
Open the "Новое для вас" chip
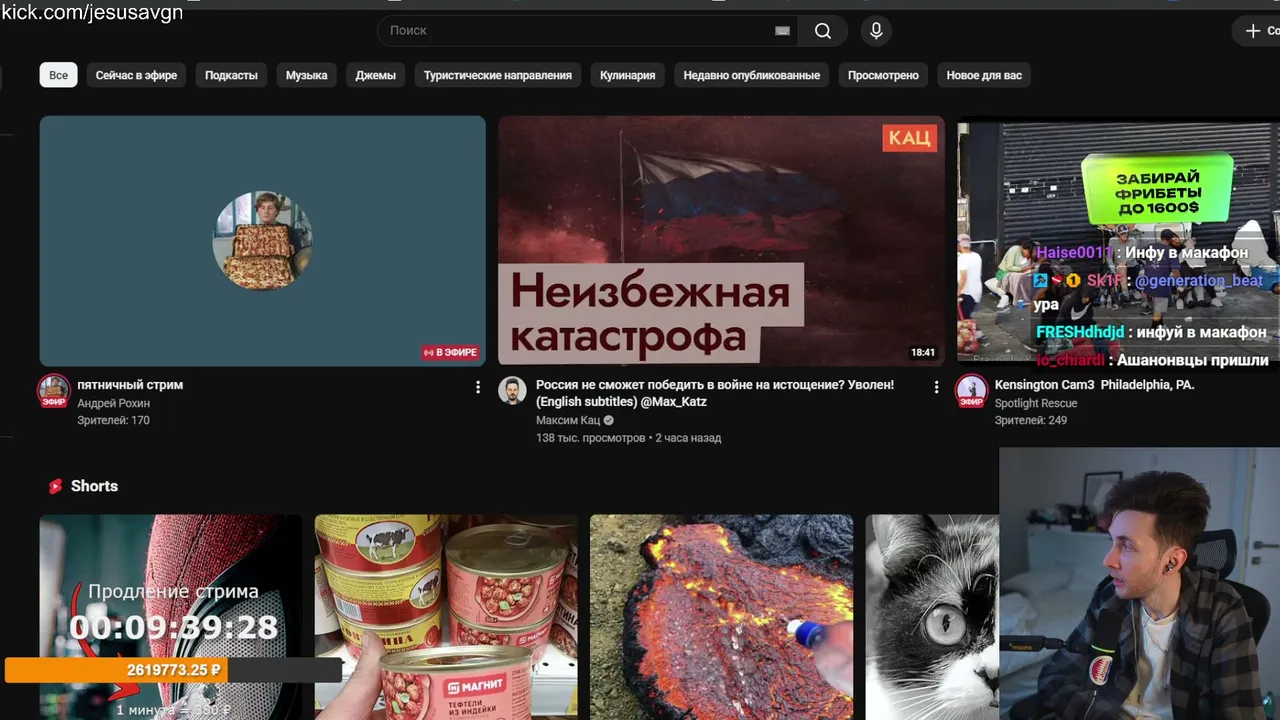pyautogui.click(x=984, y=75)
